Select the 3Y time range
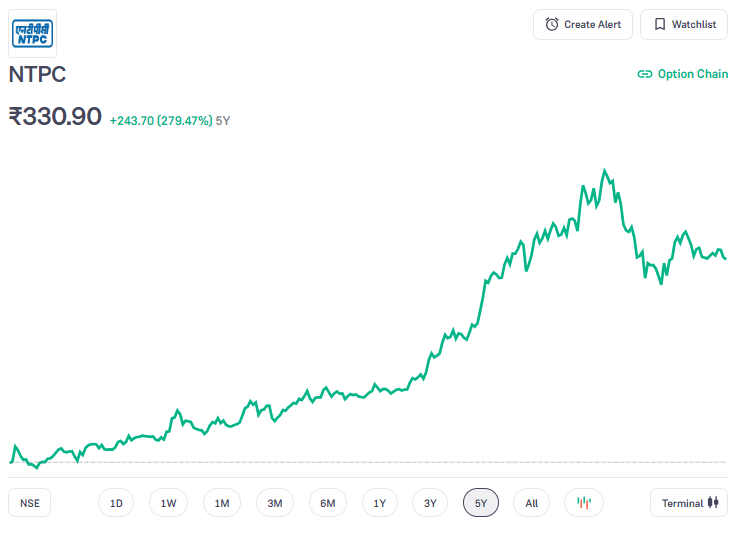Image resolution: width=748 pixels, height=536 pixels. [430, 503]
